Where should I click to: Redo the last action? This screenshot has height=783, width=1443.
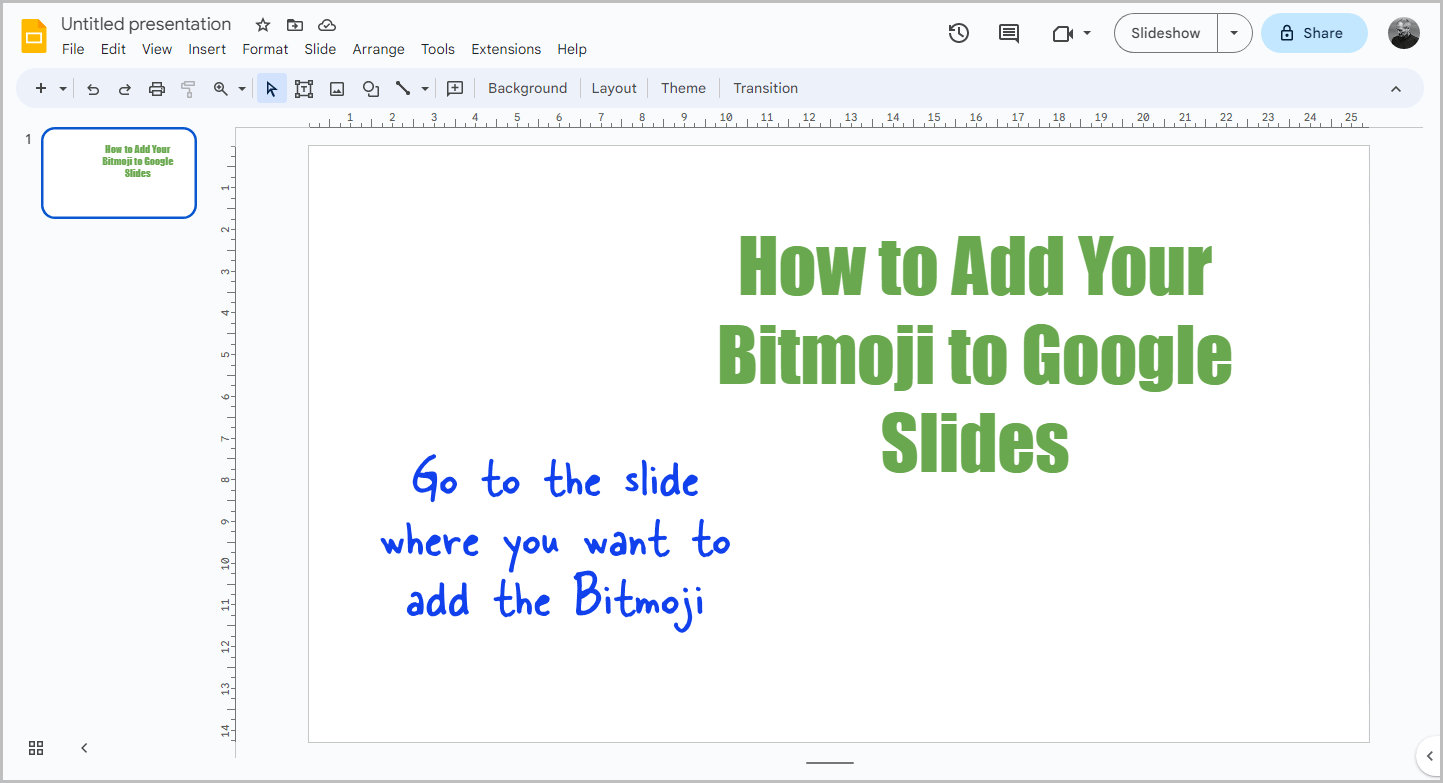tap(124, 88)
